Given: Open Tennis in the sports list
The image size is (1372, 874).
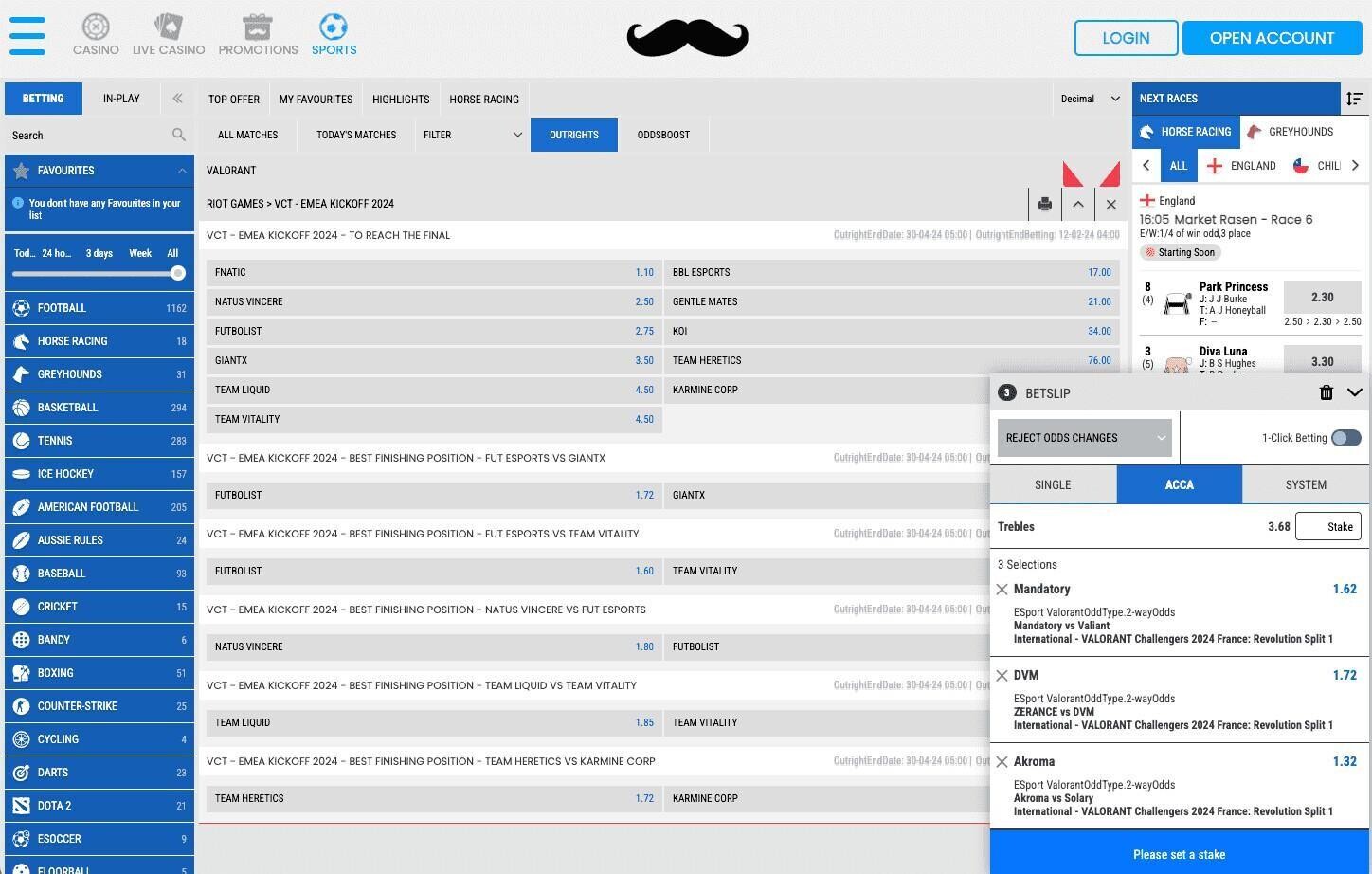Looking at the screenshot, I should pyautogui.click(x=99, y=441).
